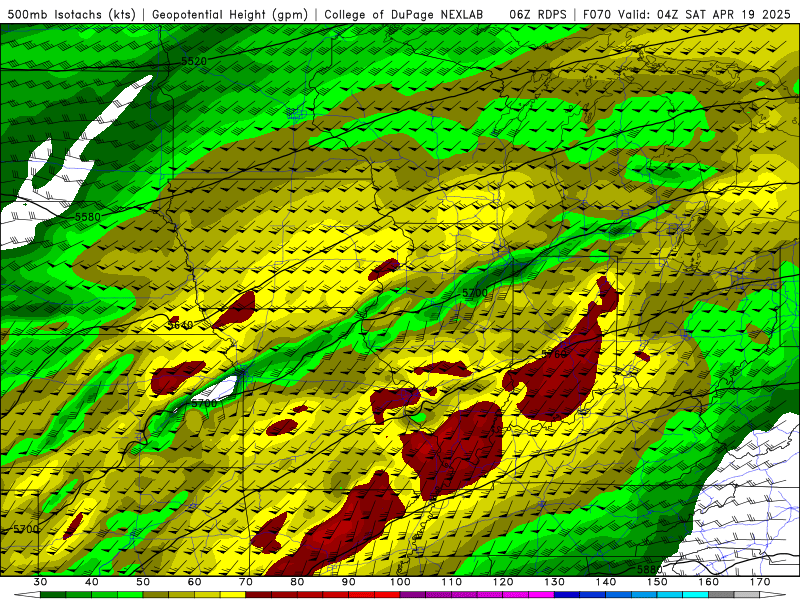This screenshot has height=600, width=800.
Task: Click the 'College of DuPage NEXLAB' label
Action: [x=404, y=15]
